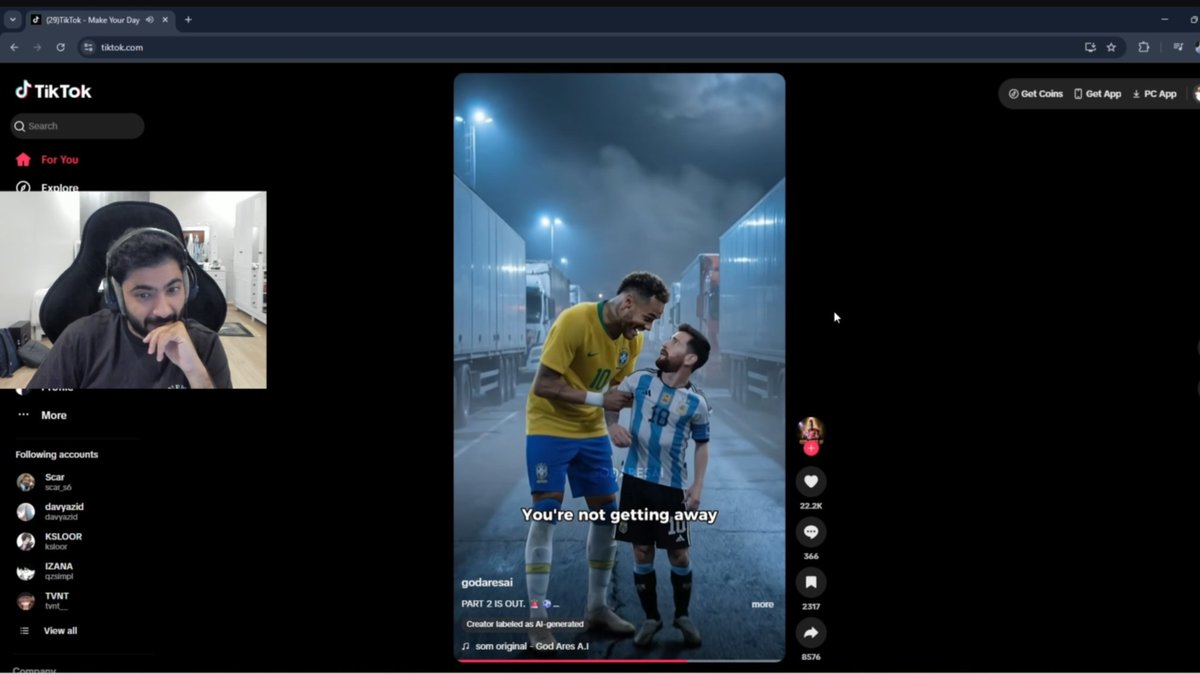The width and height of the screenshot is (1200, 674).
Task: Click the install app icon in address bar
Action: (x=1090, y=47)
